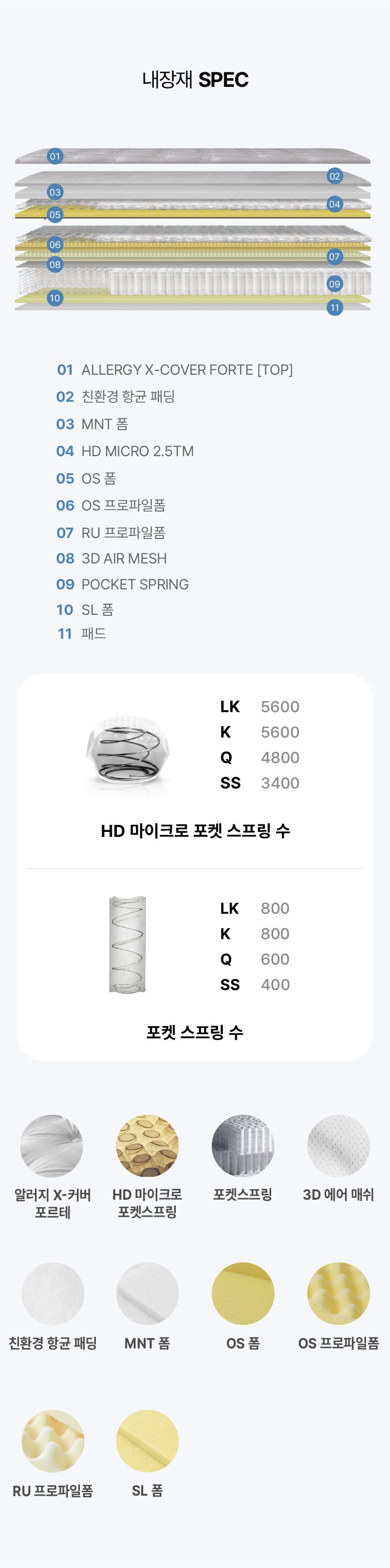Click the 04 circle marker on the mattress
This screenshot has height=1568, width=390.
335,205
